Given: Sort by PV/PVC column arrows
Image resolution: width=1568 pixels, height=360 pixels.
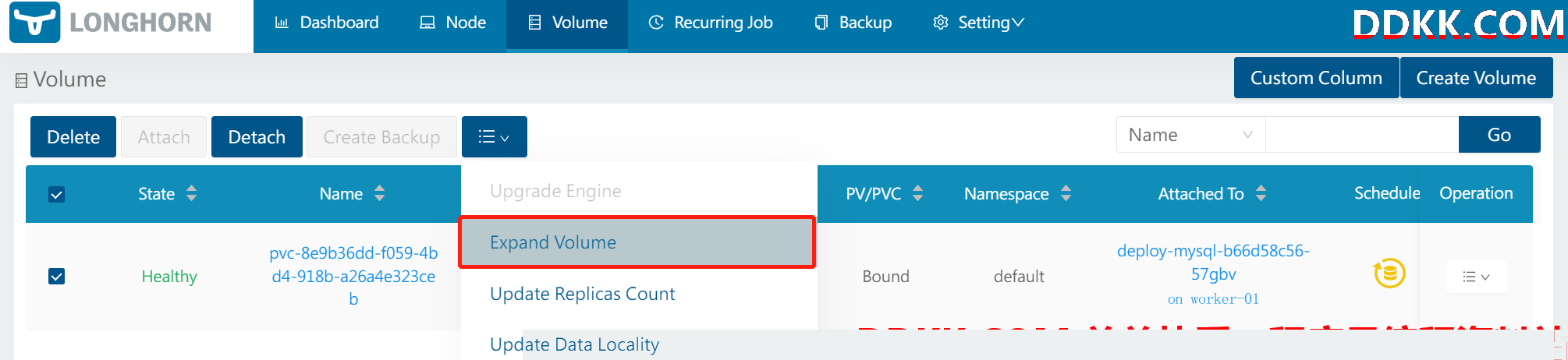Looking at the screenshot, I should click(918, 193).
